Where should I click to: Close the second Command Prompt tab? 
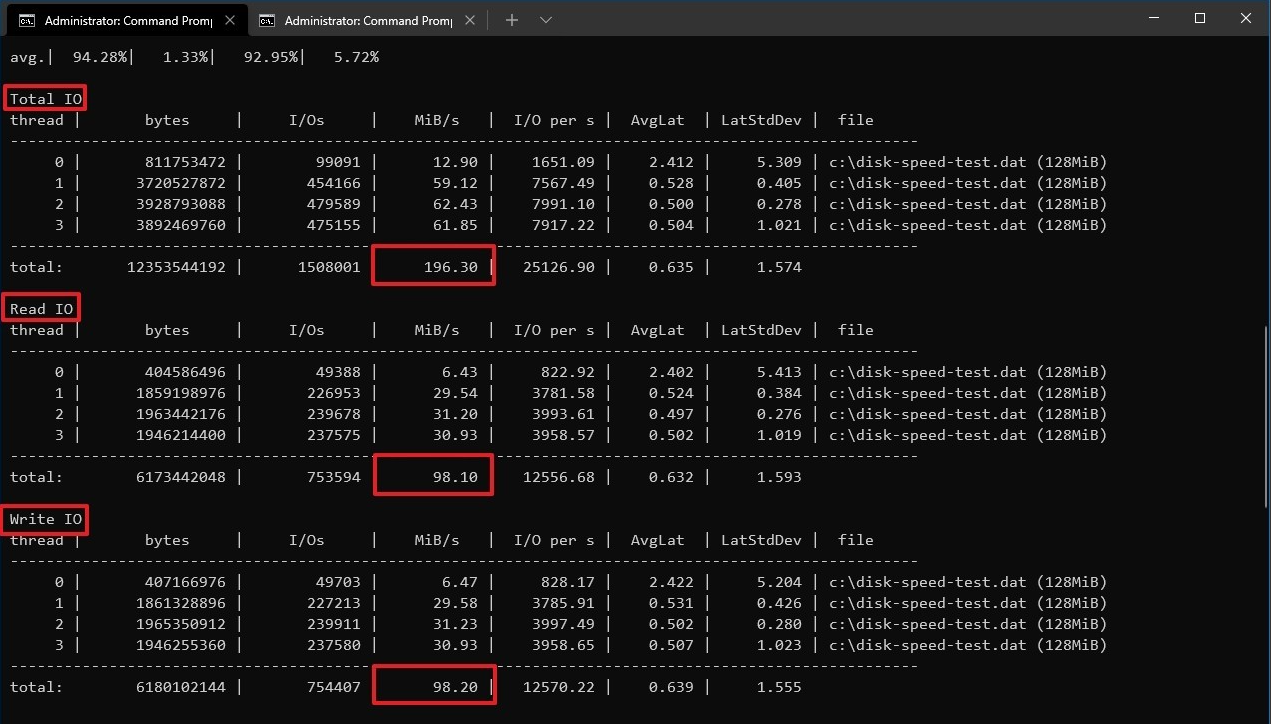click(468, 20)
